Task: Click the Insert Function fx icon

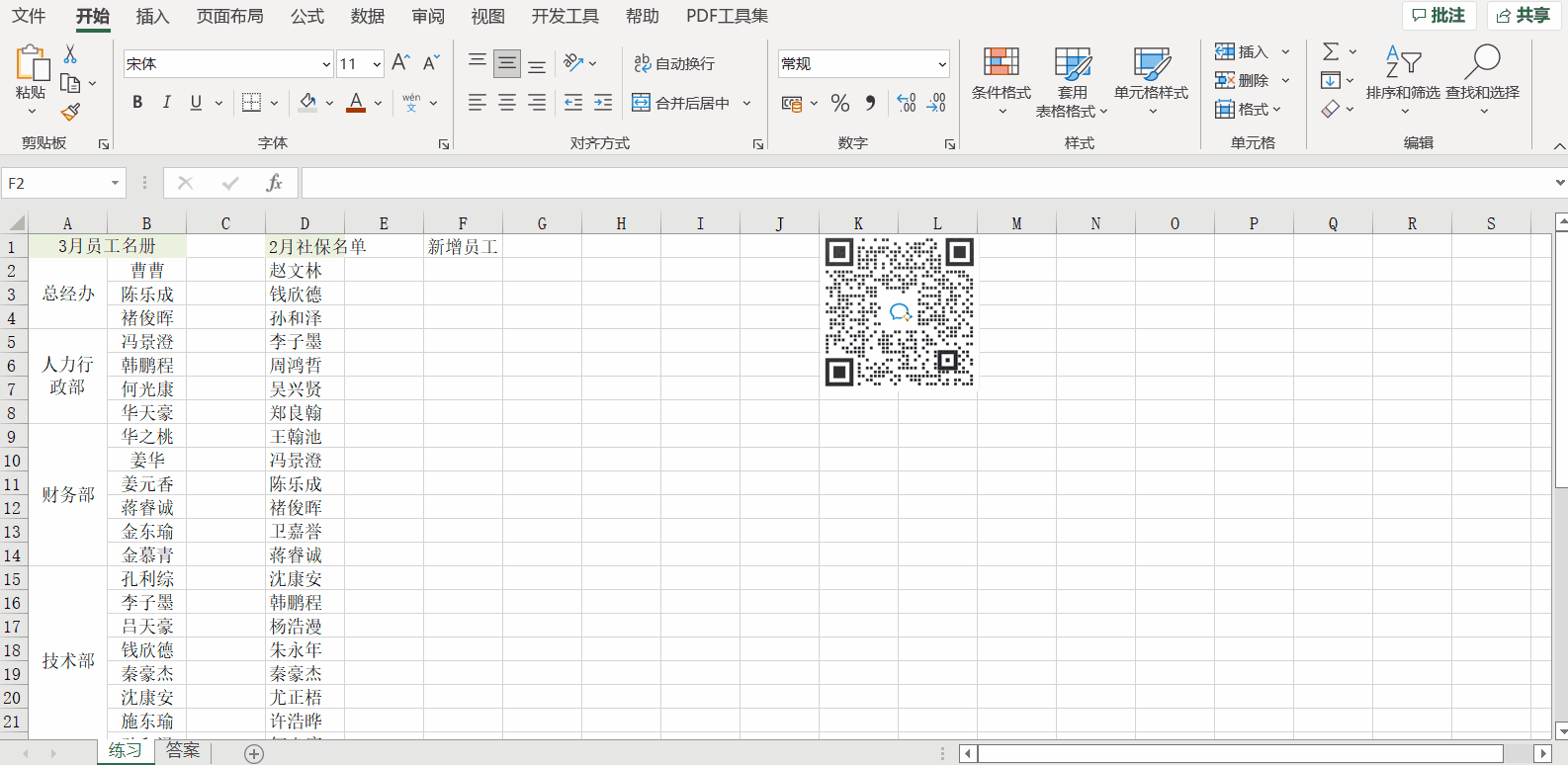Action: pyautogui.click(x=274, y=183)
